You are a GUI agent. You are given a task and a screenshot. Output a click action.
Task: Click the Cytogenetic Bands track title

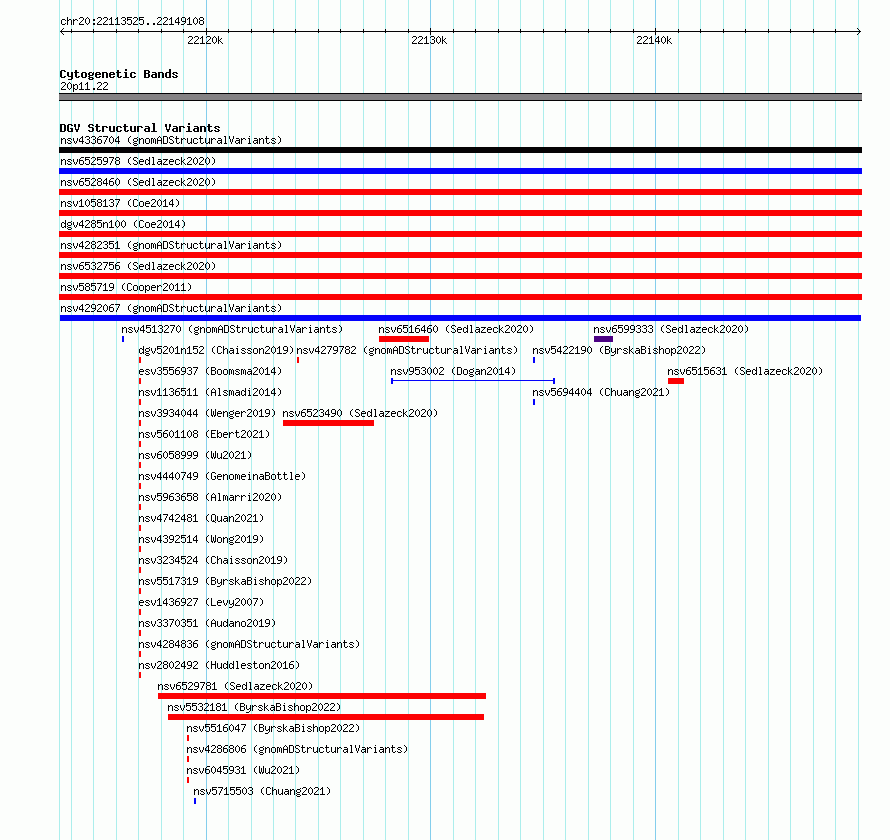119,74
